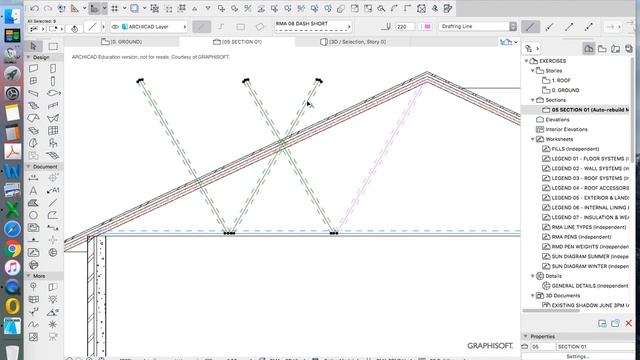Click the Measure tool icon in toolbar

(x=75, y=8)
